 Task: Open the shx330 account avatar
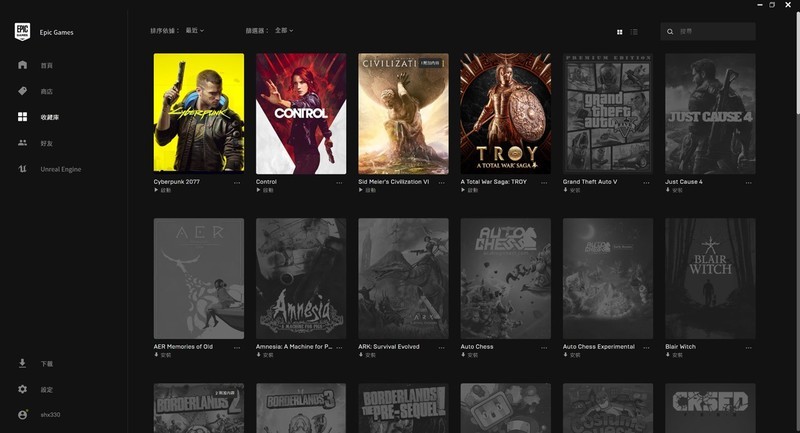[x=22, y=415]
